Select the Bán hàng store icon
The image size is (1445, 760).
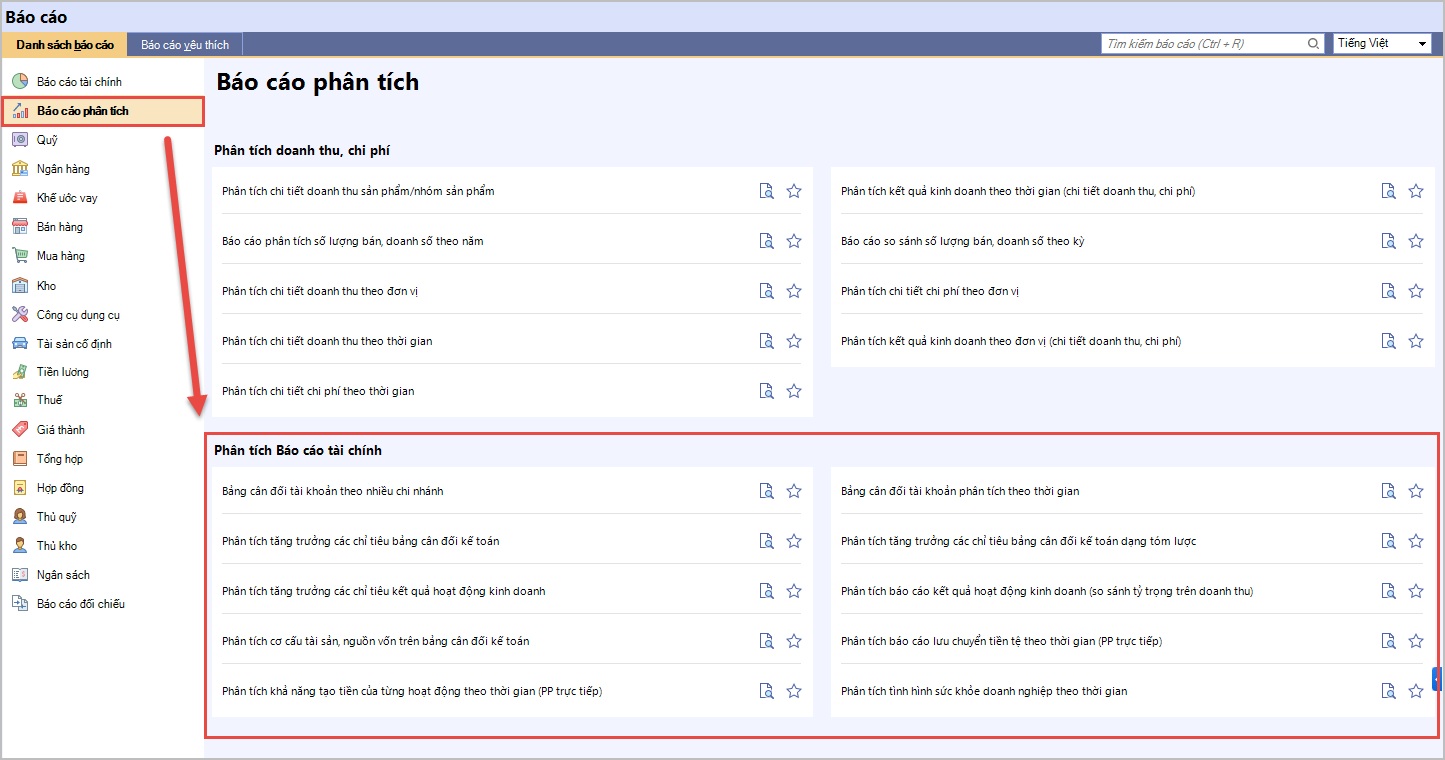20,227
